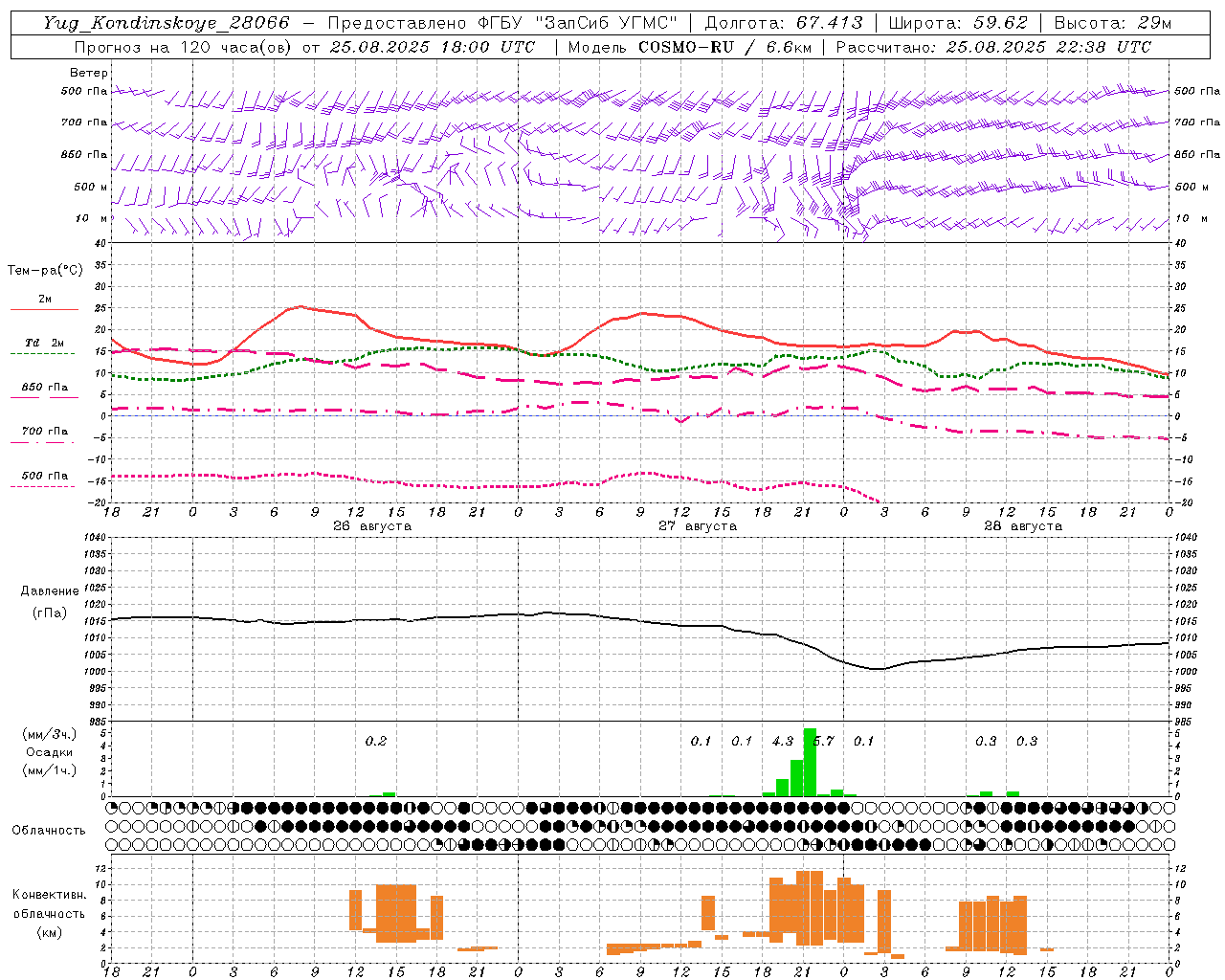Click the Облачность cloud cover label
This screenshot has width=1225, height=980.
49,831
